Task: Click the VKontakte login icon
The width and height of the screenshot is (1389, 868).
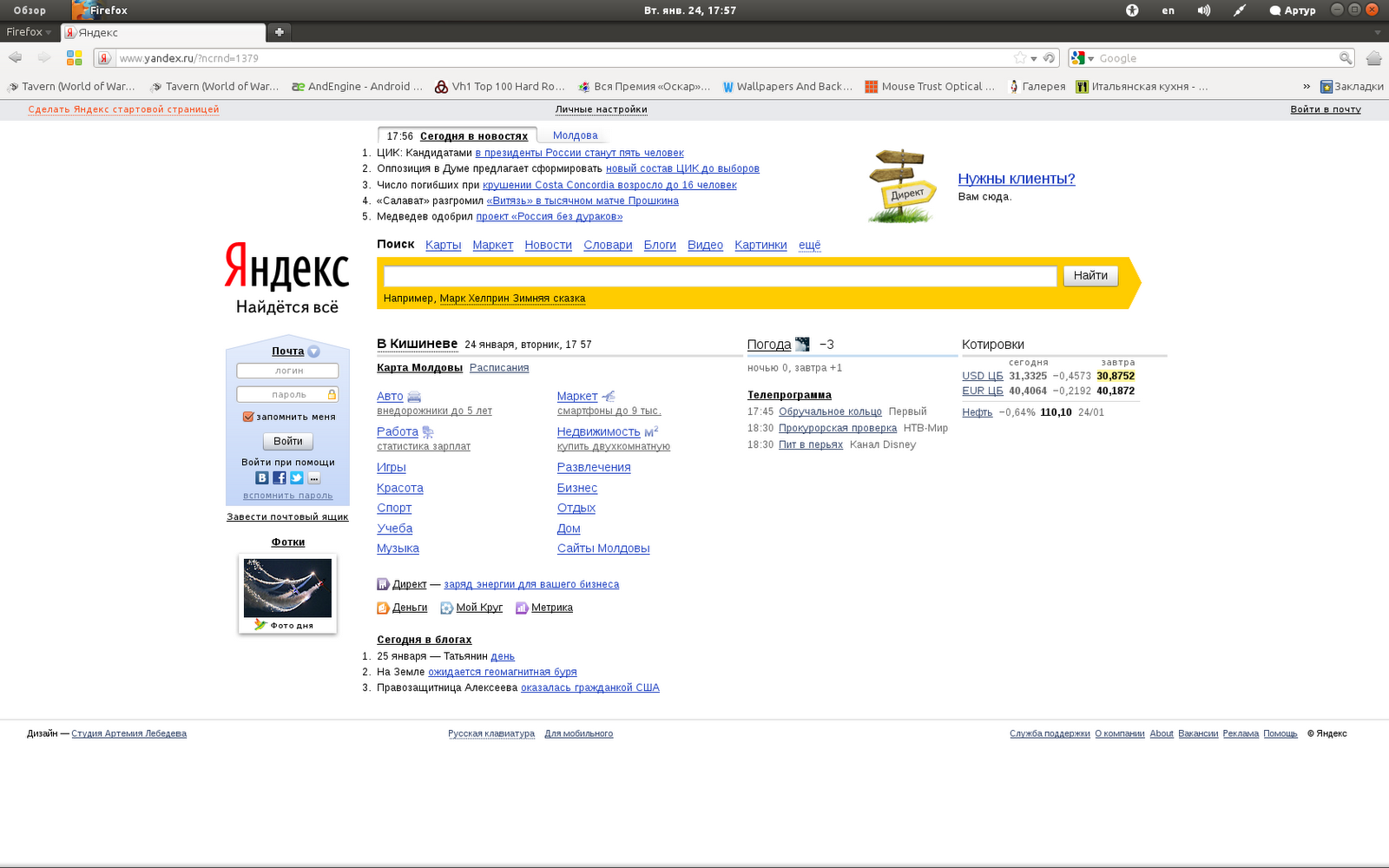Action: (262, 478)
